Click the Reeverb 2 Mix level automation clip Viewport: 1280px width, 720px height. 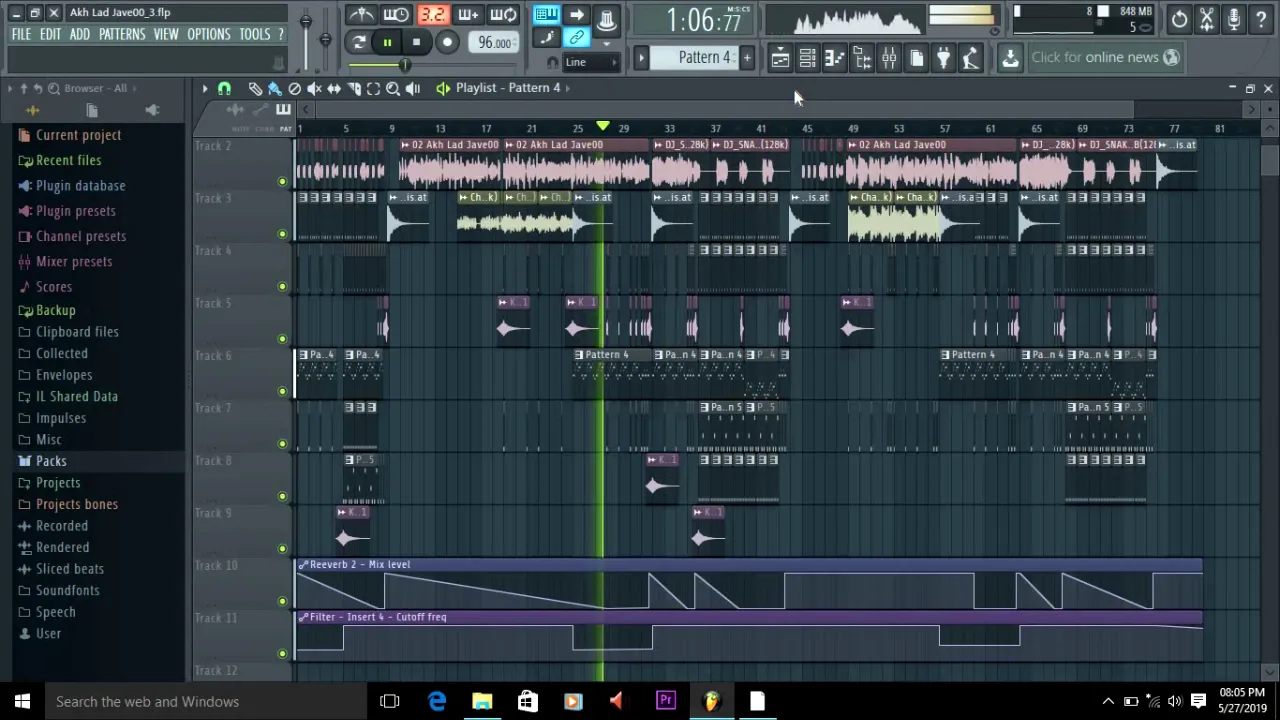tap(748, 585)
